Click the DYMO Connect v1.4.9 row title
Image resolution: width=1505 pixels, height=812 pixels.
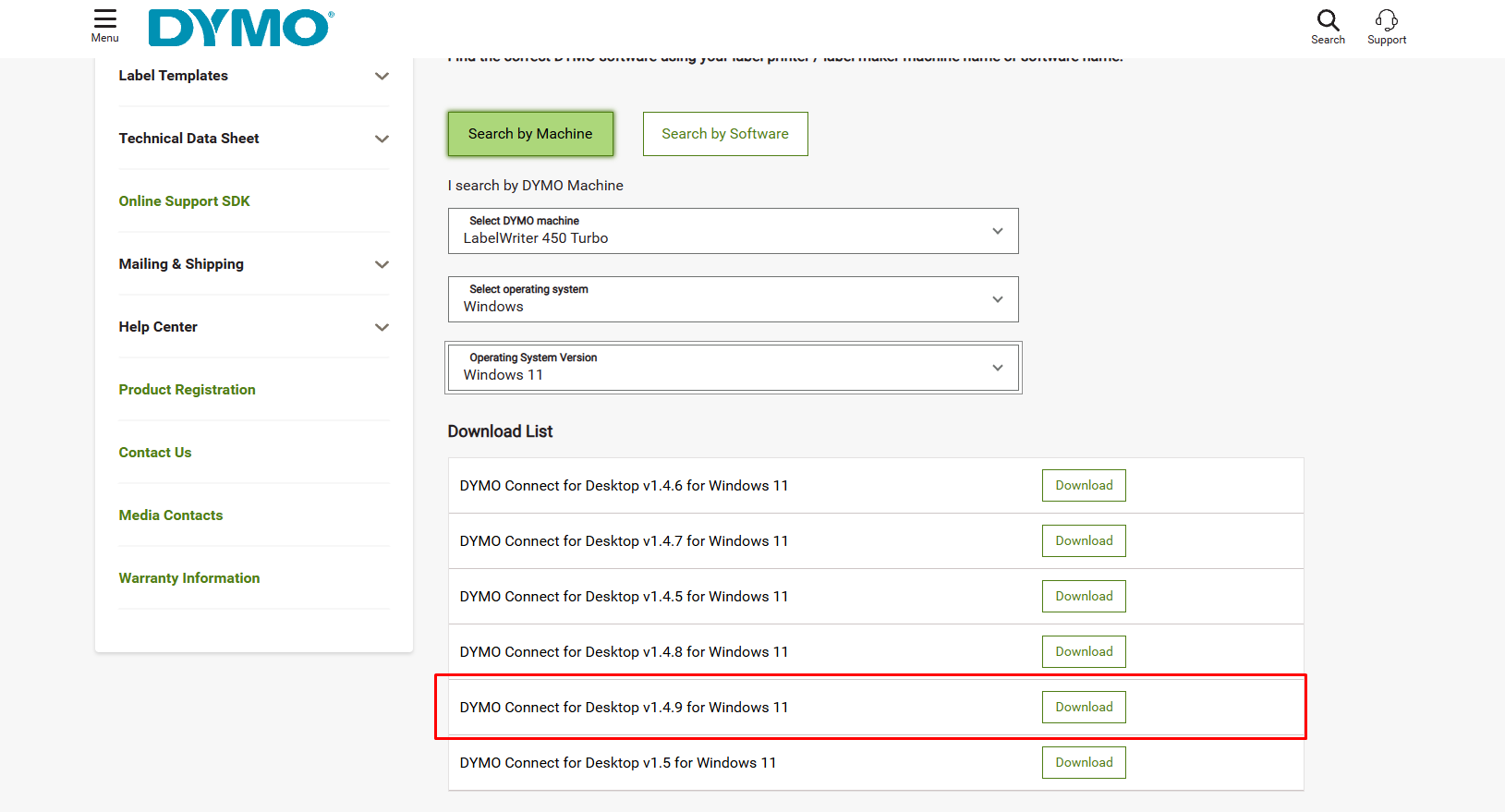click(625, 708)
